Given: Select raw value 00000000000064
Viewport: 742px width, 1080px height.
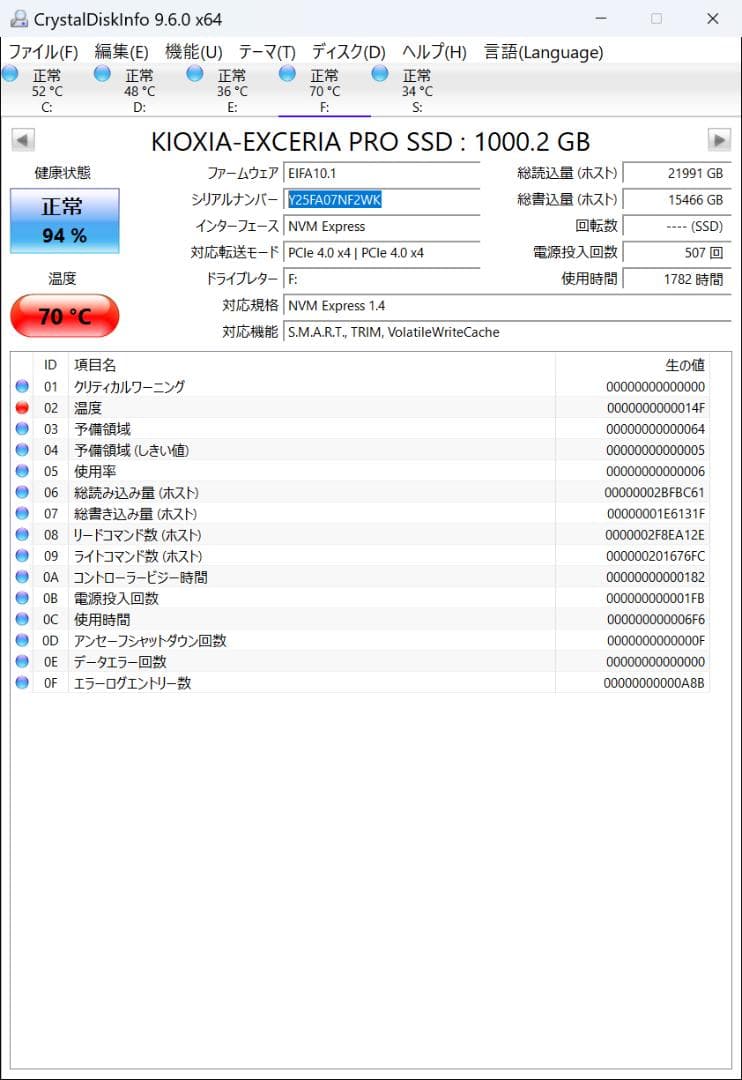Looking at the screenshot, I should (x=655, y=429).
